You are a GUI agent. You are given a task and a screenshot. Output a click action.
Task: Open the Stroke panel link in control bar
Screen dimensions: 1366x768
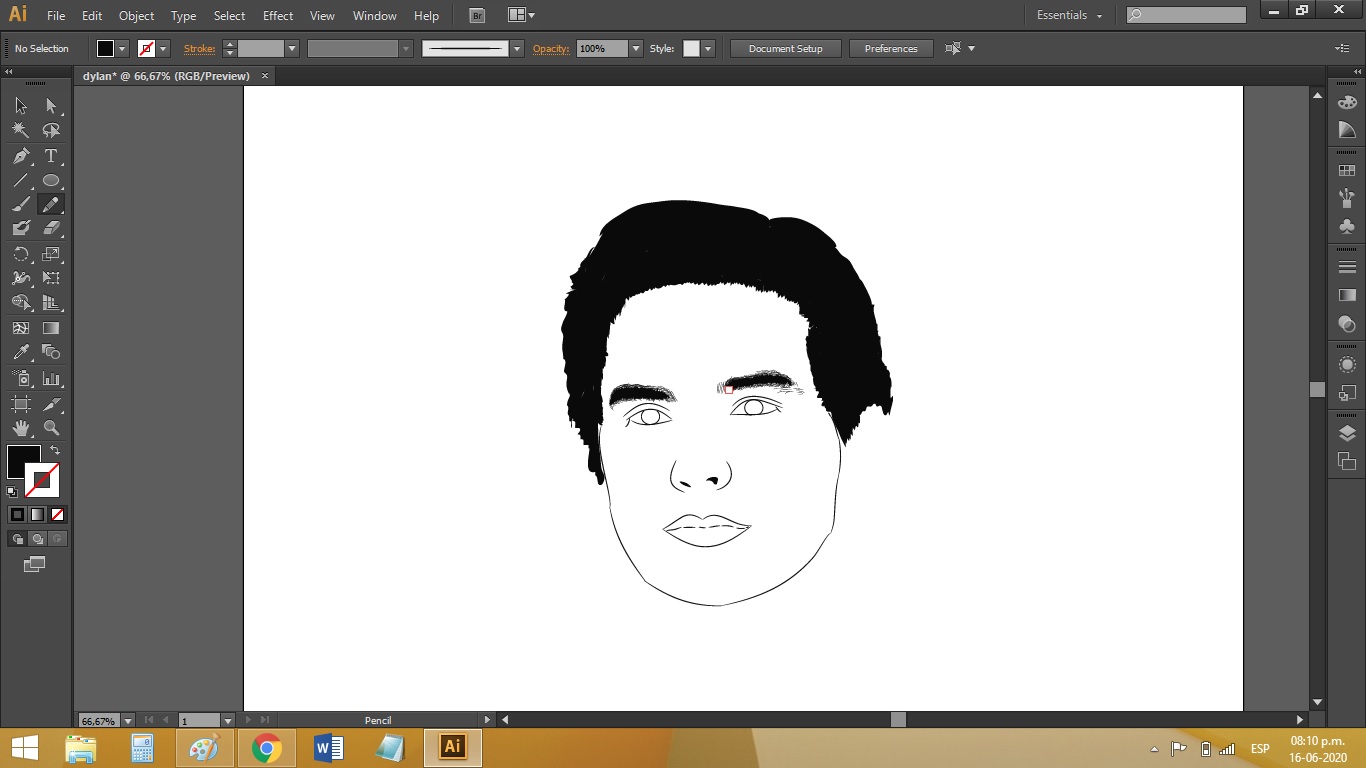click(x=199, y=48)
